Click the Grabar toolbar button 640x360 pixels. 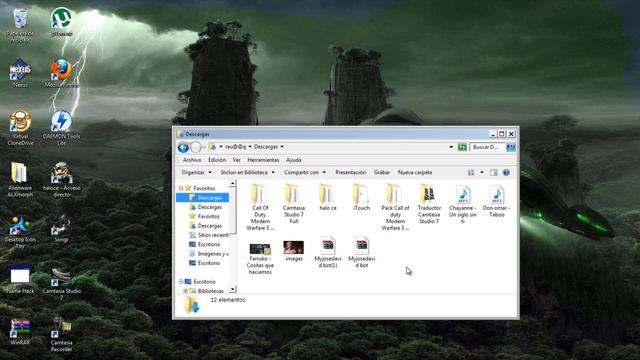point(382,173)
